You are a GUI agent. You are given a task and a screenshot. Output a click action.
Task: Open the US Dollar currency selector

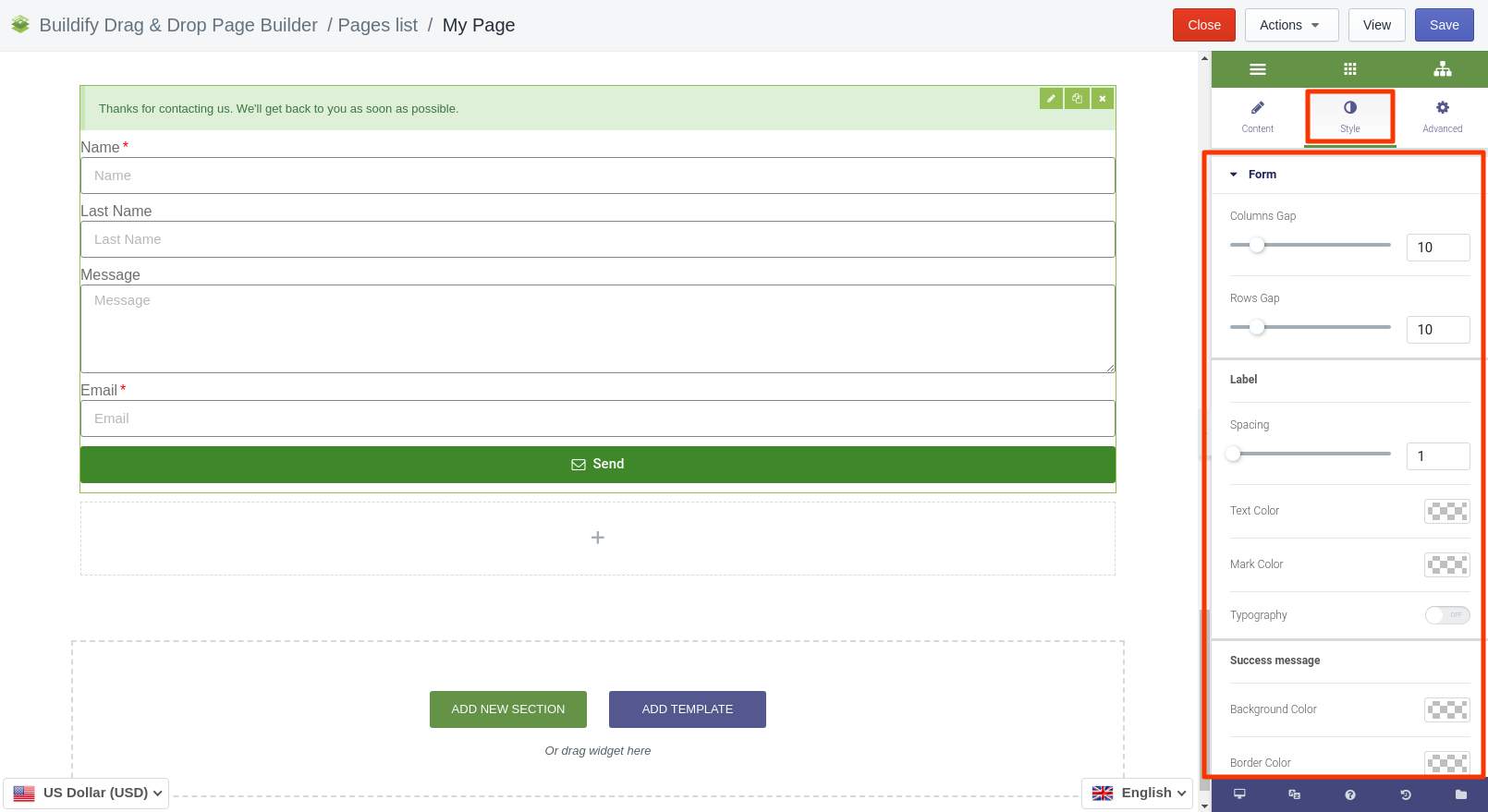(86, 793)
